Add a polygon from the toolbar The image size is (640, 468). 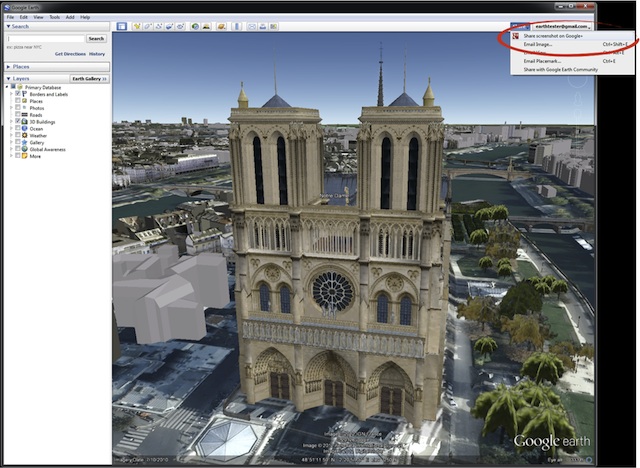pyautogui.click(x=148, y=26)
